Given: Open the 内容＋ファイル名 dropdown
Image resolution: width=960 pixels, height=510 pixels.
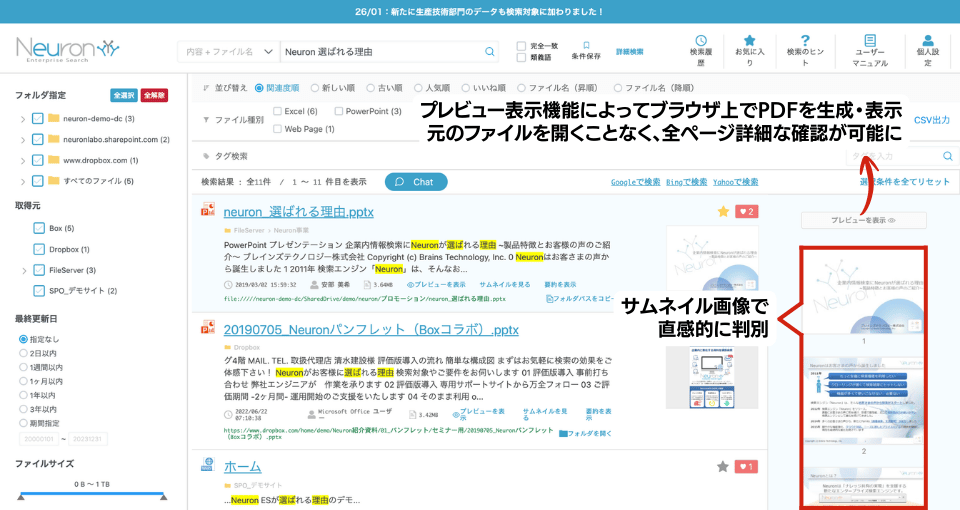Looking at the screenshot, I should pyautogui.click(x=228, y=51).
